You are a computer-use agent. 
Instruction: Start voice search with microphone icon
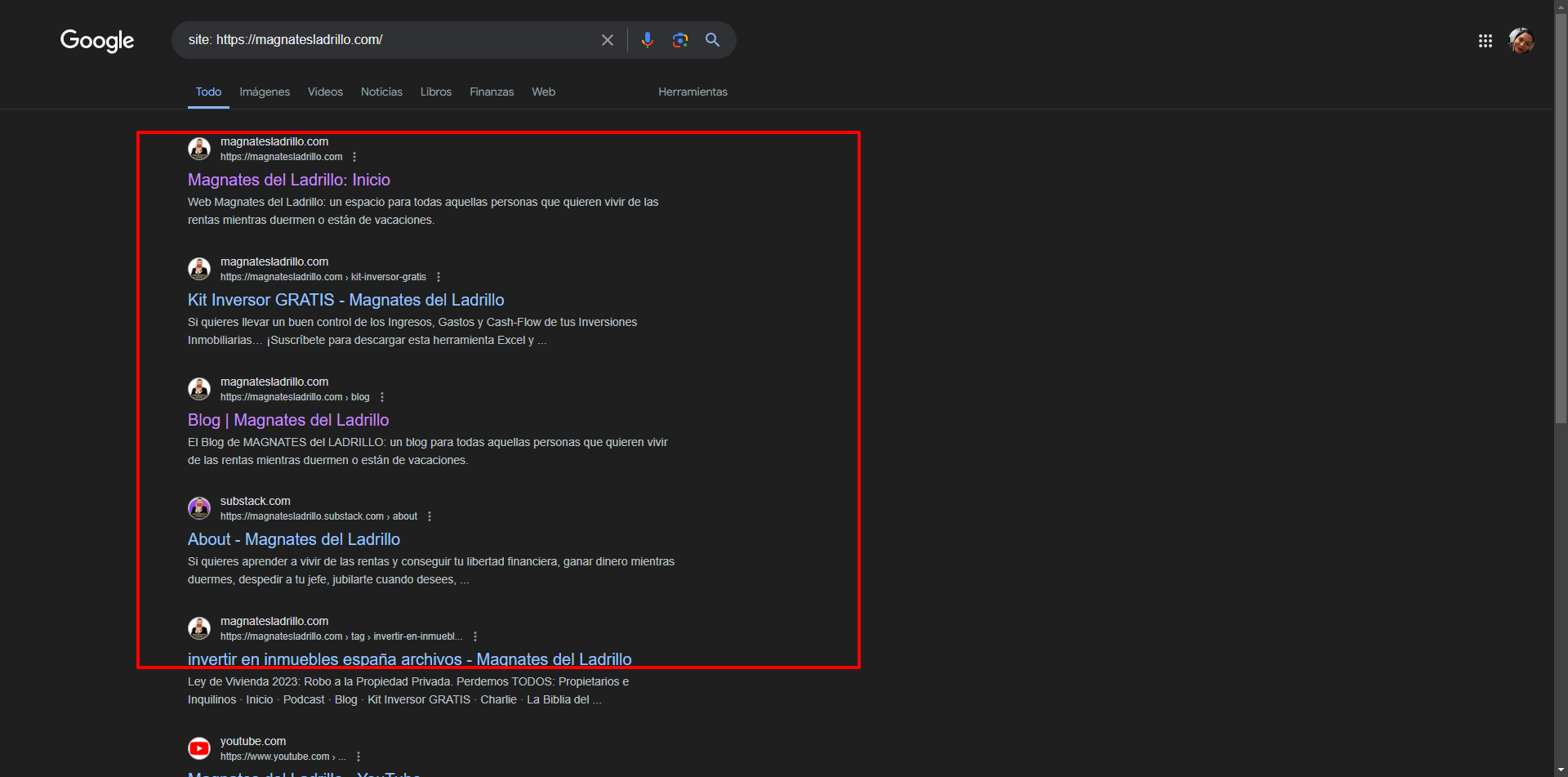[x=648, y=40]
